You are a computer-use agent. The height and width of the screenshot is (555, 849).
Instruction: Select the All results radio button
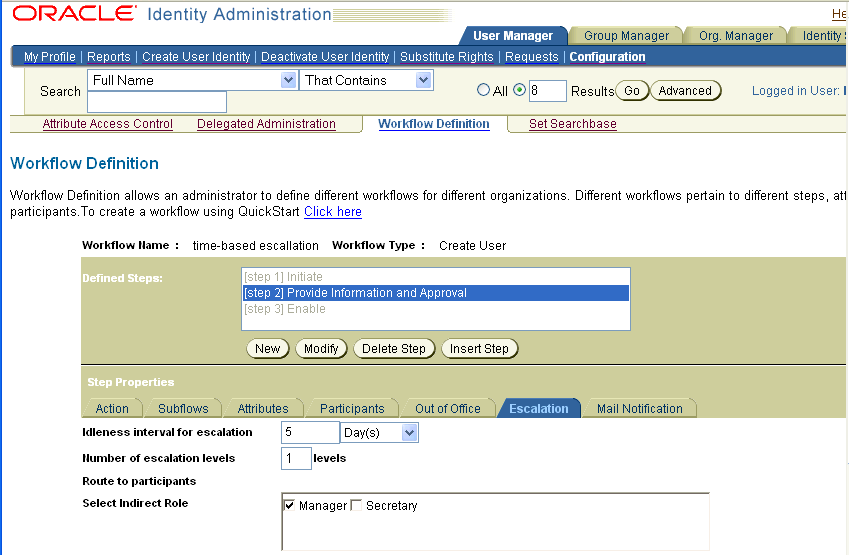[483, 90]
